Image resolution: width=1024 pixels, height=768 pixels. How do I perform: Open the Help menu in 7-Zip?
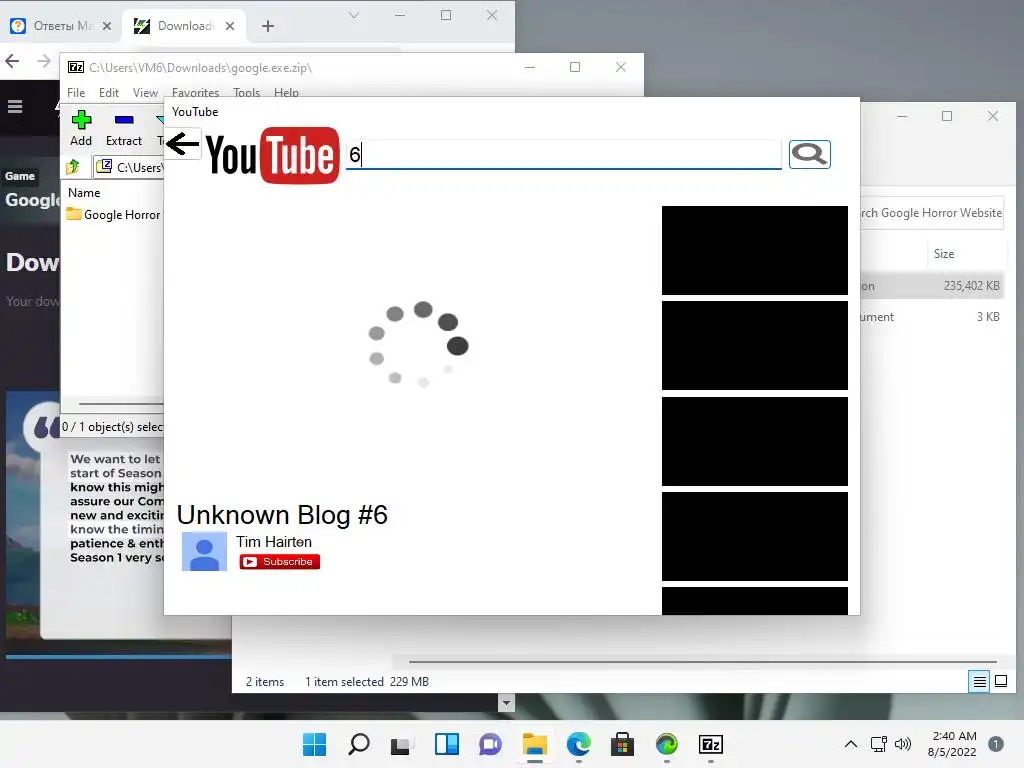(286, 93)
